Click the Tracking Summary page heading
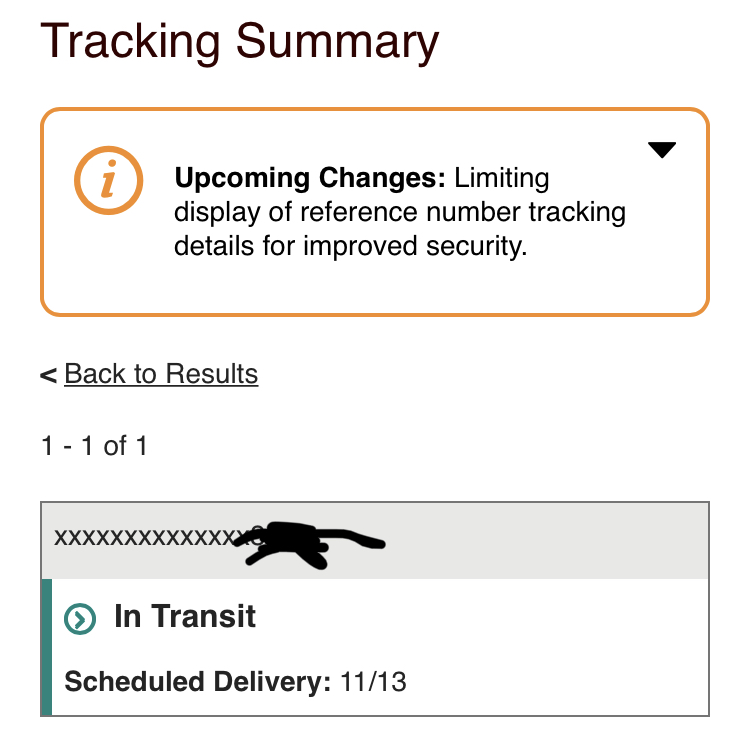The height and width of the screenshot is (749, 750). 240,42
